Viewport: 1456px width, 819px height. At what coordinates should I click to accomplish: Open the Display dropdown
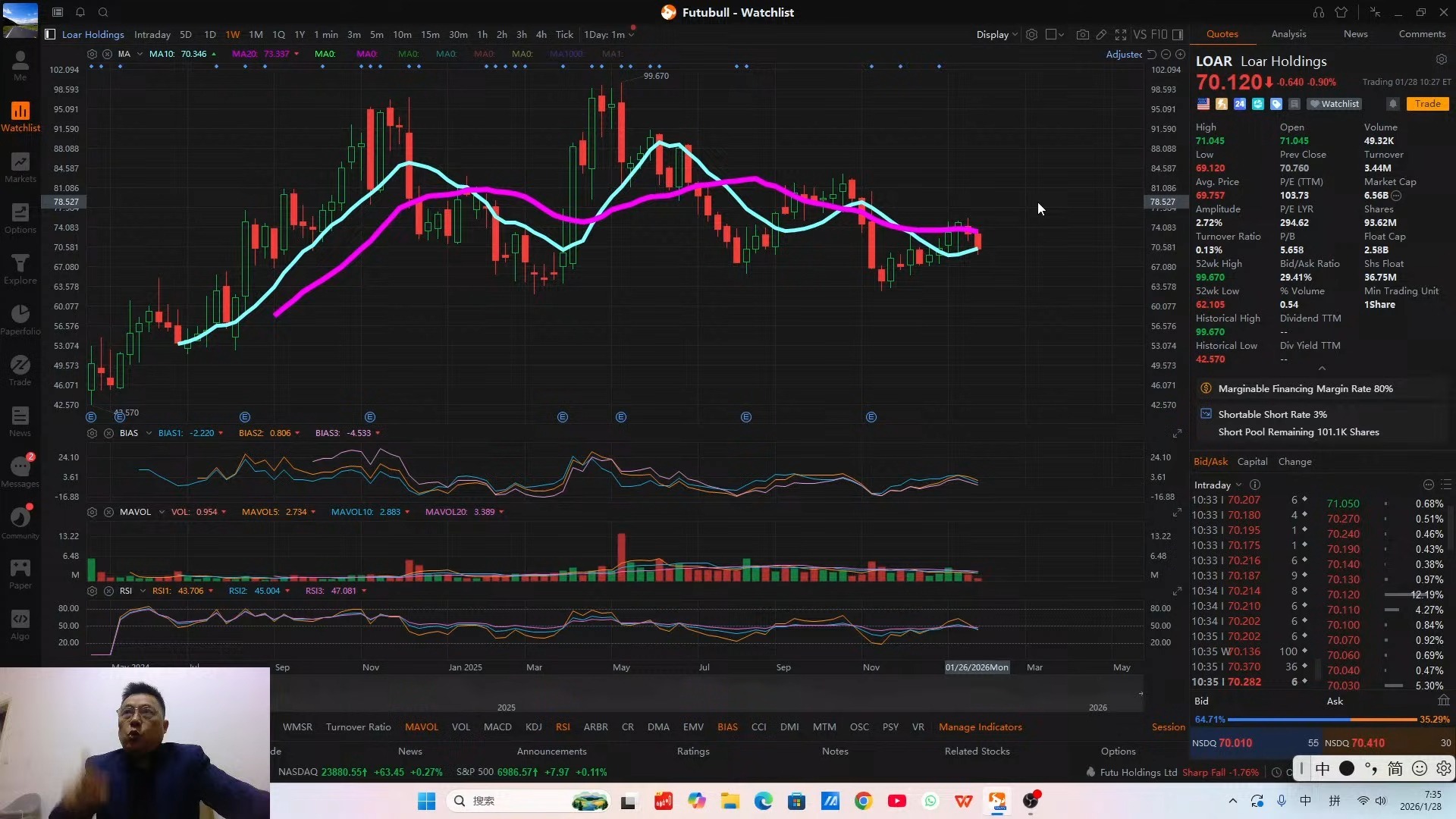[996, 35]
